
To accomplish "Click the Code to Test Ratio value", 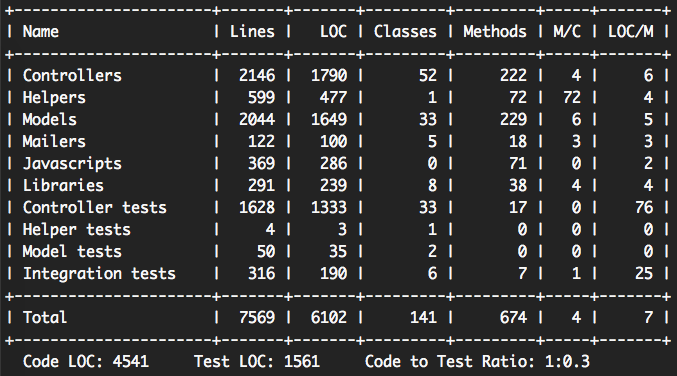I will (567, 361).
